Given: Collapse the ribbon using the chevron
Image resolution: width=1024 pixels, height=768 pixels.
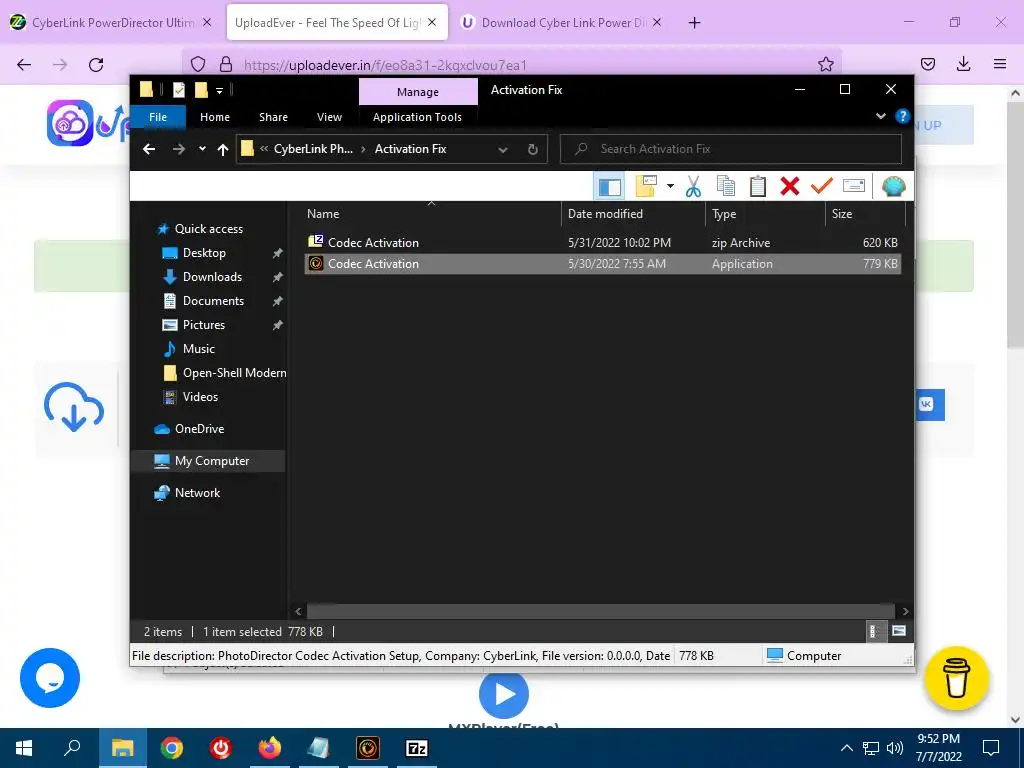Looking at the screenshot, I should coord(880,116).
